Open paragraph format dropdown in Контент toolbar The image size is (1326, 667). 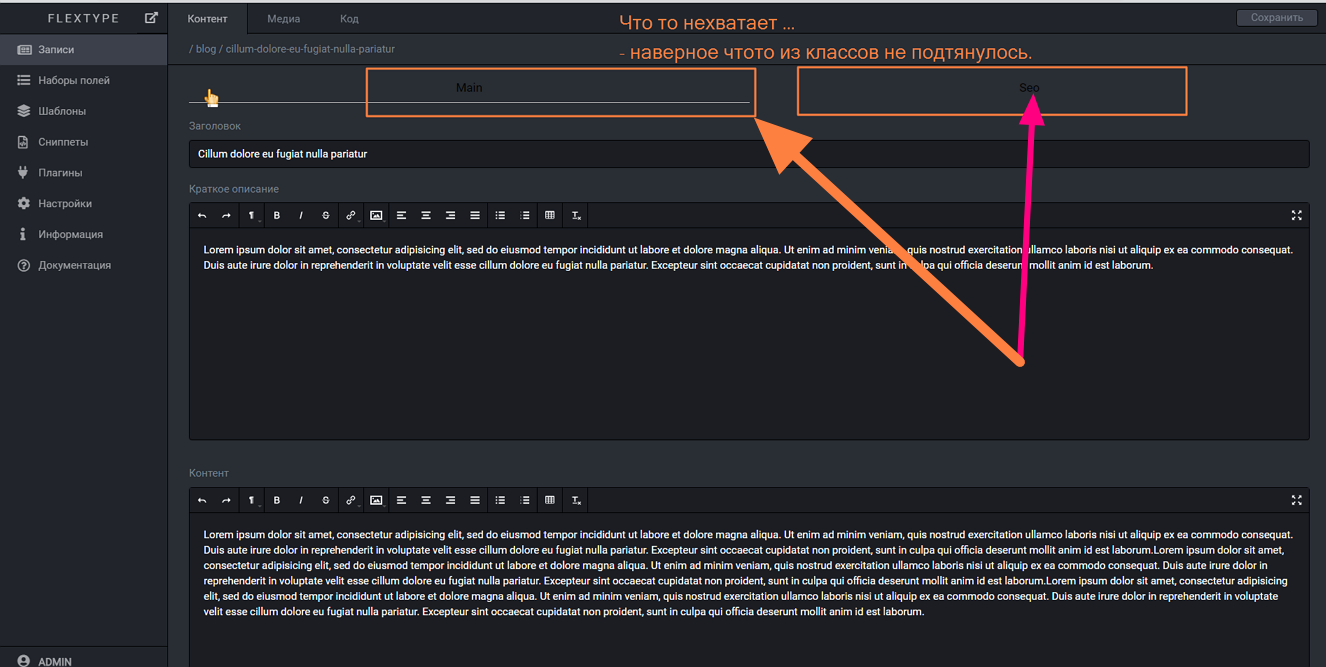point(252,500)
